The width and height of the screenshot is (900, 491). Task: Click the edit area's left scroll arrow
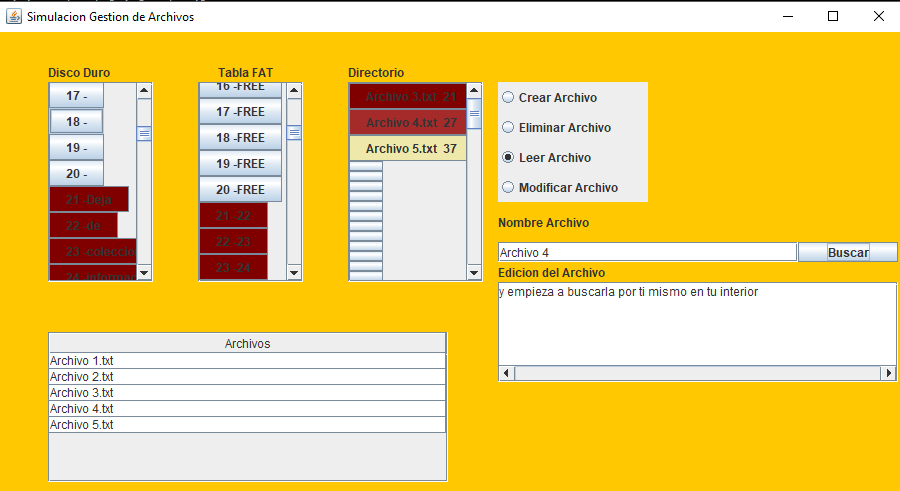click(x=506, y=373)
